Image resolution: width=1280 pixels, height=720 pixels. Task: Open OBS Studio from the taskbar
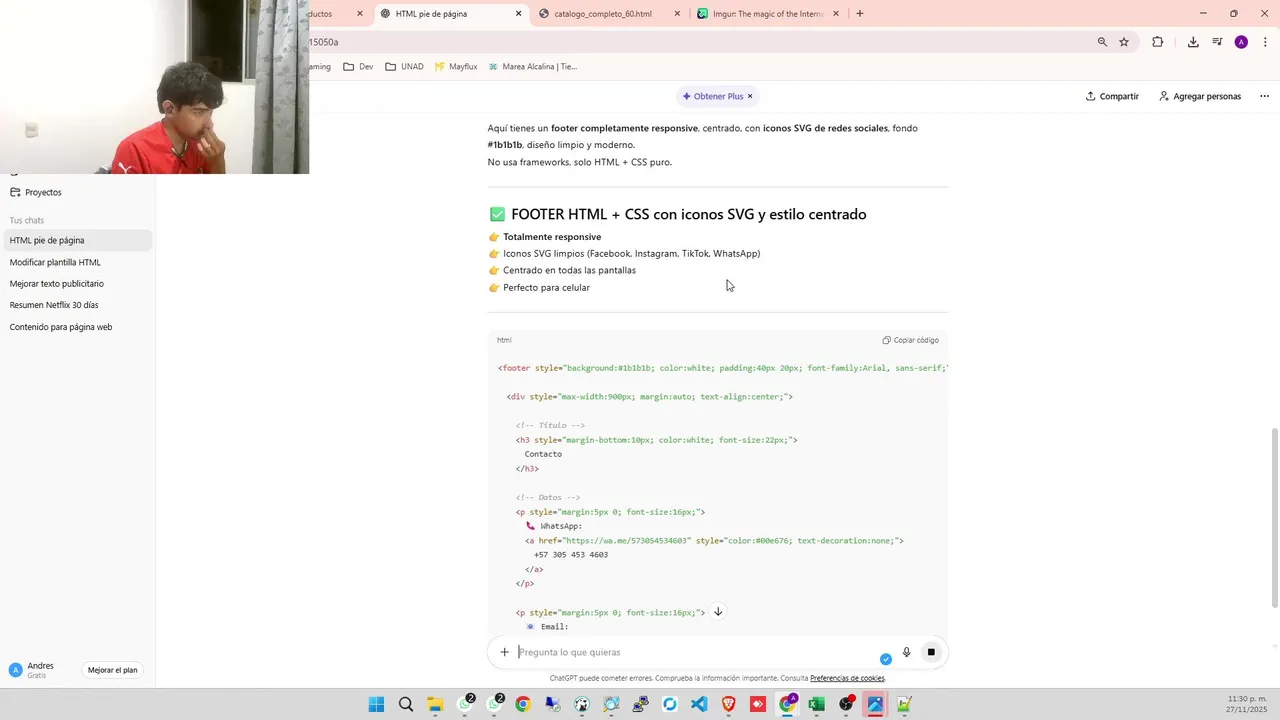[846, 705]
